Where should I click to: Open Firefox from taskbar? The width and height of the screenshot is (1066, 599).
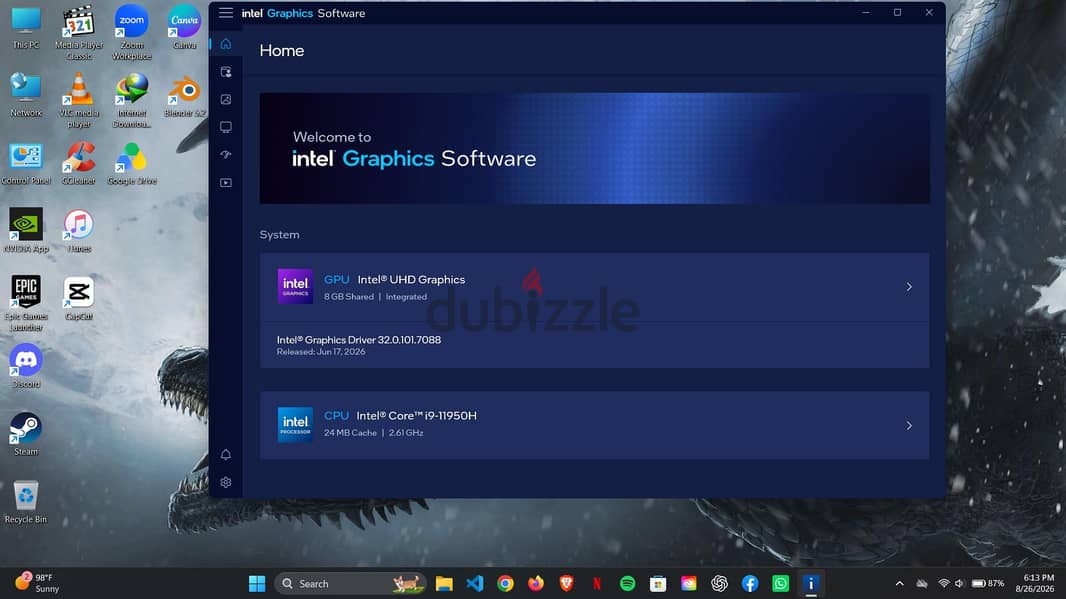[536, 583]
